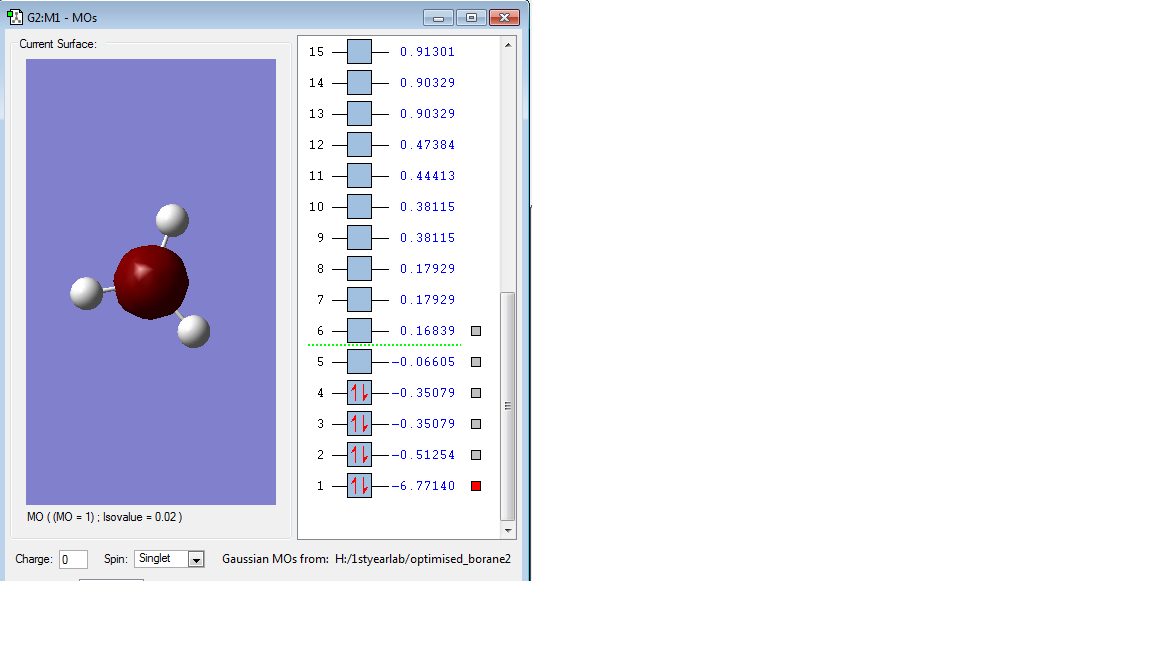Select orbital box for MO 14

(x=359, y=82)
